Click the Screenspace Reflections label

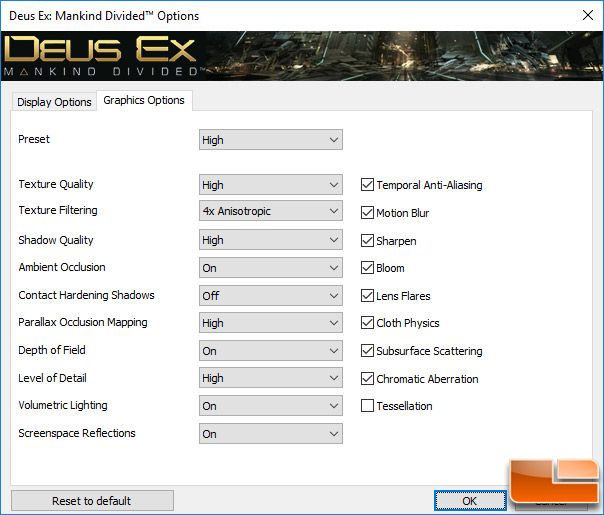click(x=77, y=433)
